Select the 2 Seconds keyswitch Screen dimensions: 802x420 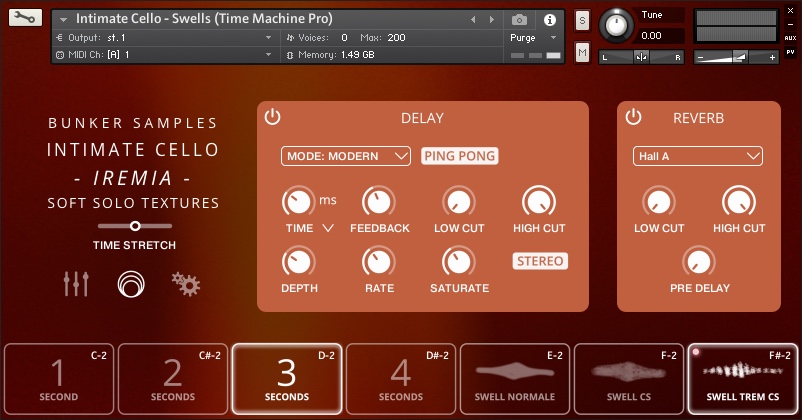pos(172,379)
